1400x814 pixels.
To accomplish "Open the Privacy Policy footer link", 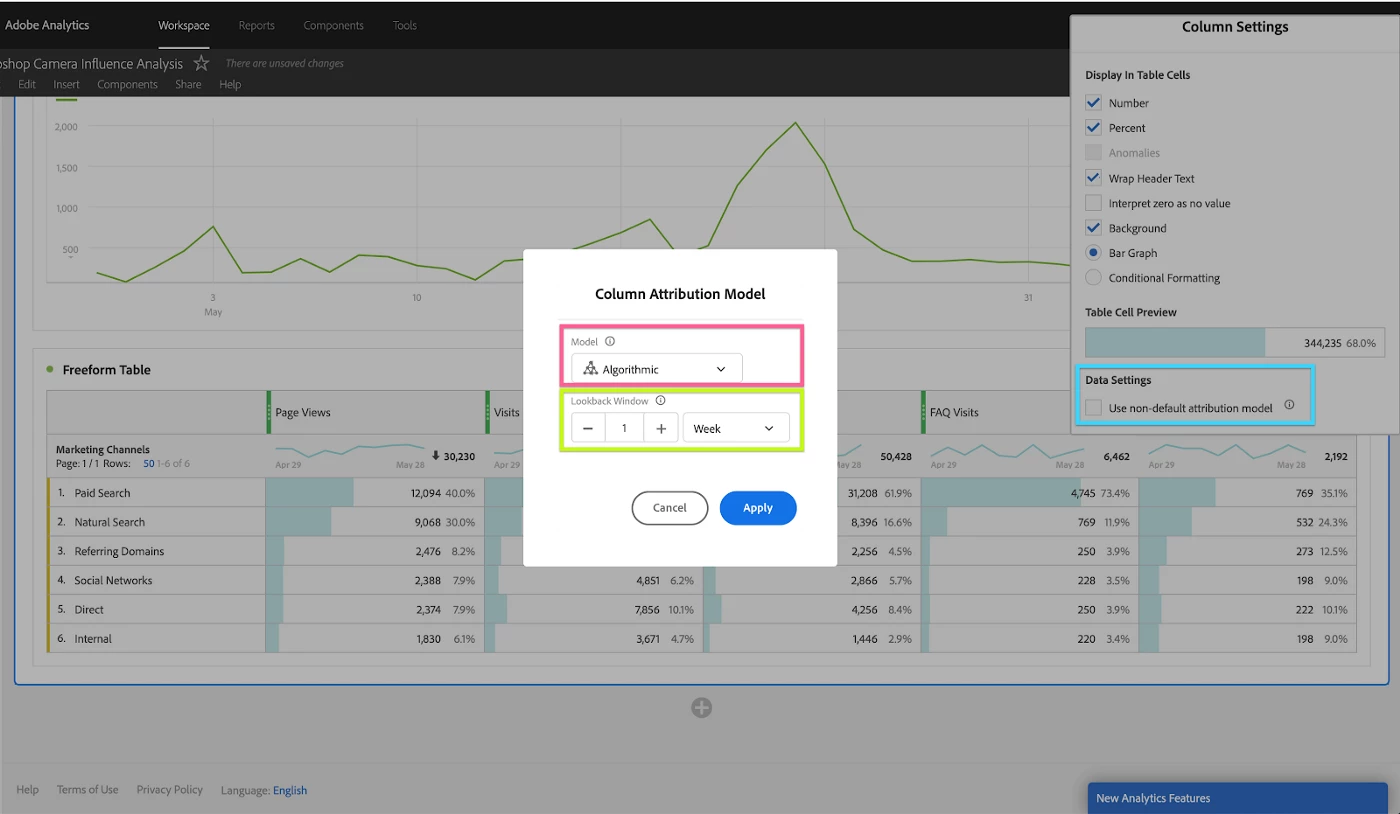I will (x=170, y=790).
